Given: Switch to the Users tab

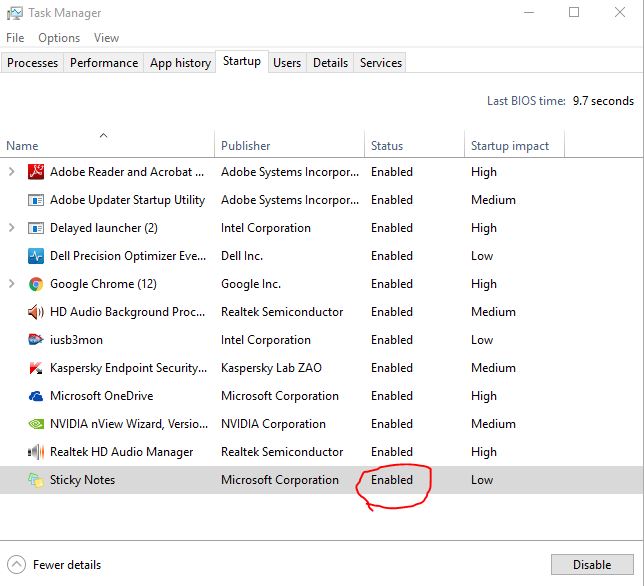Looking at the screenshot, I should coord(287,63).
